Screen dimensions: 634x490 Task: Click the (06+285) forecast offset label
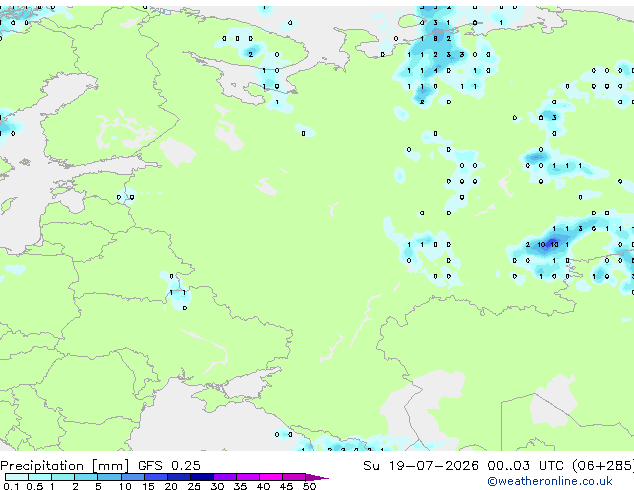click(x=602, y=466)
